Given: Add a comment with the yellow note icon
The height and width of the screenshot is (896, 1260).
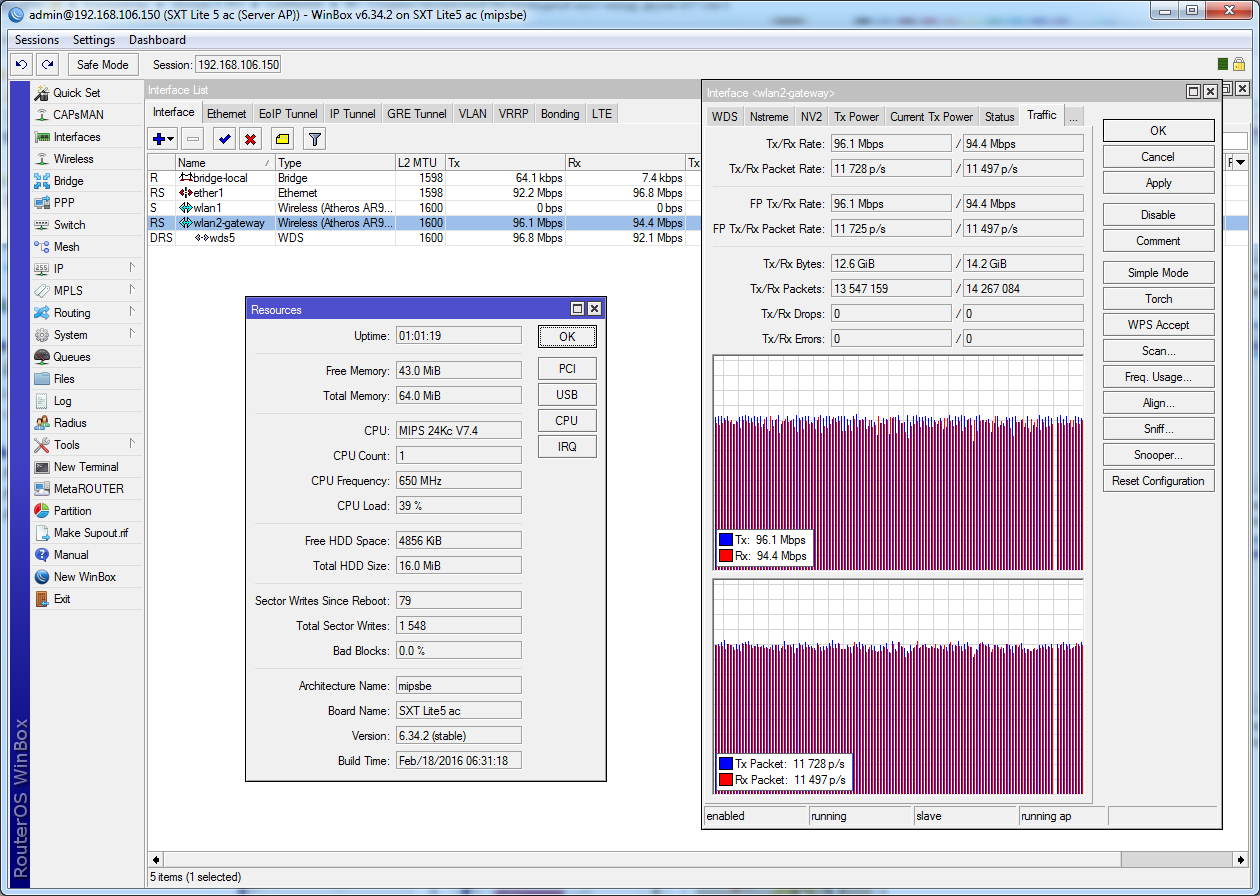Looking at the screenshot, I should [x=282, y=139].
